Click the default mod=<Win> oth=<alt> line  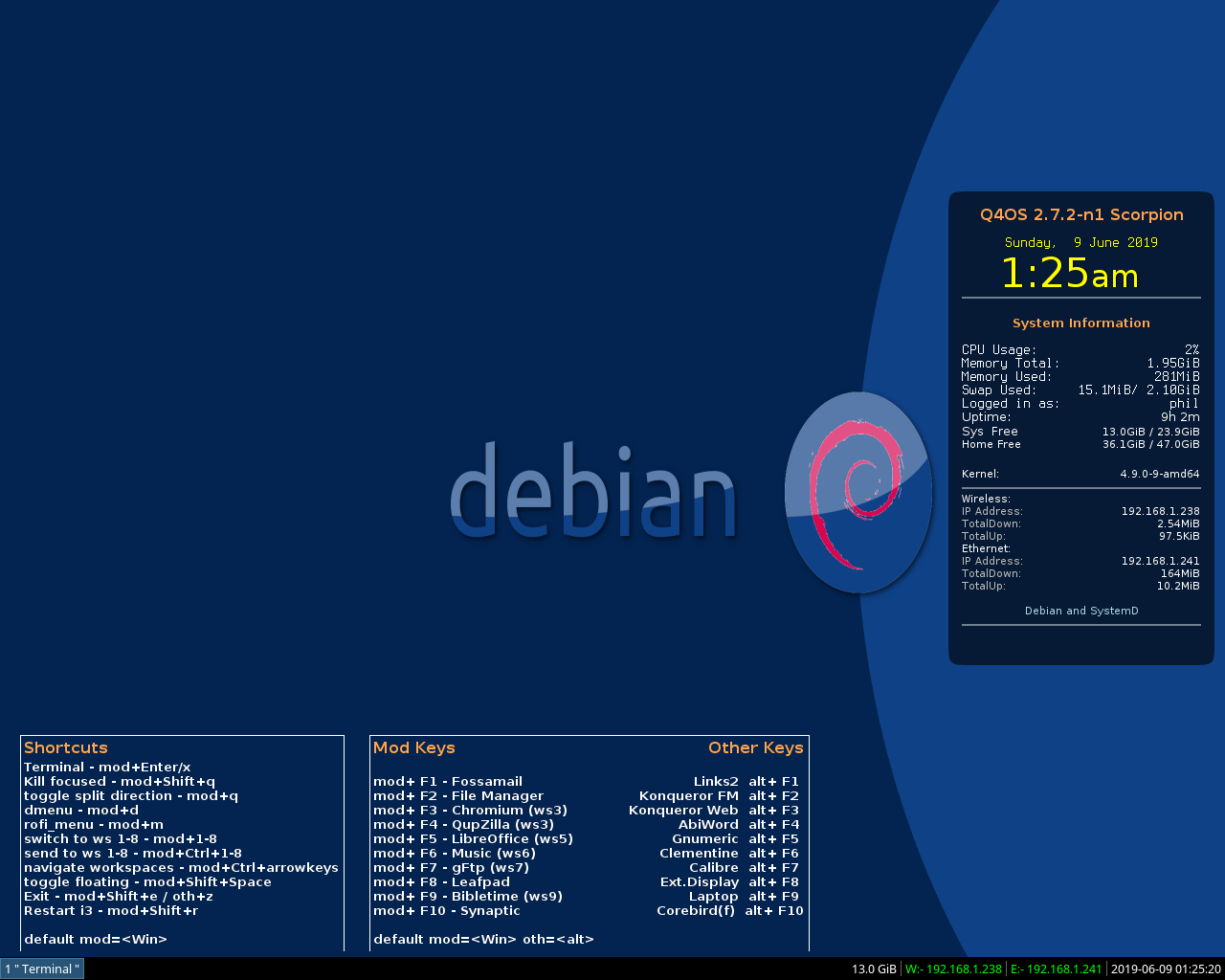[484, 940]
